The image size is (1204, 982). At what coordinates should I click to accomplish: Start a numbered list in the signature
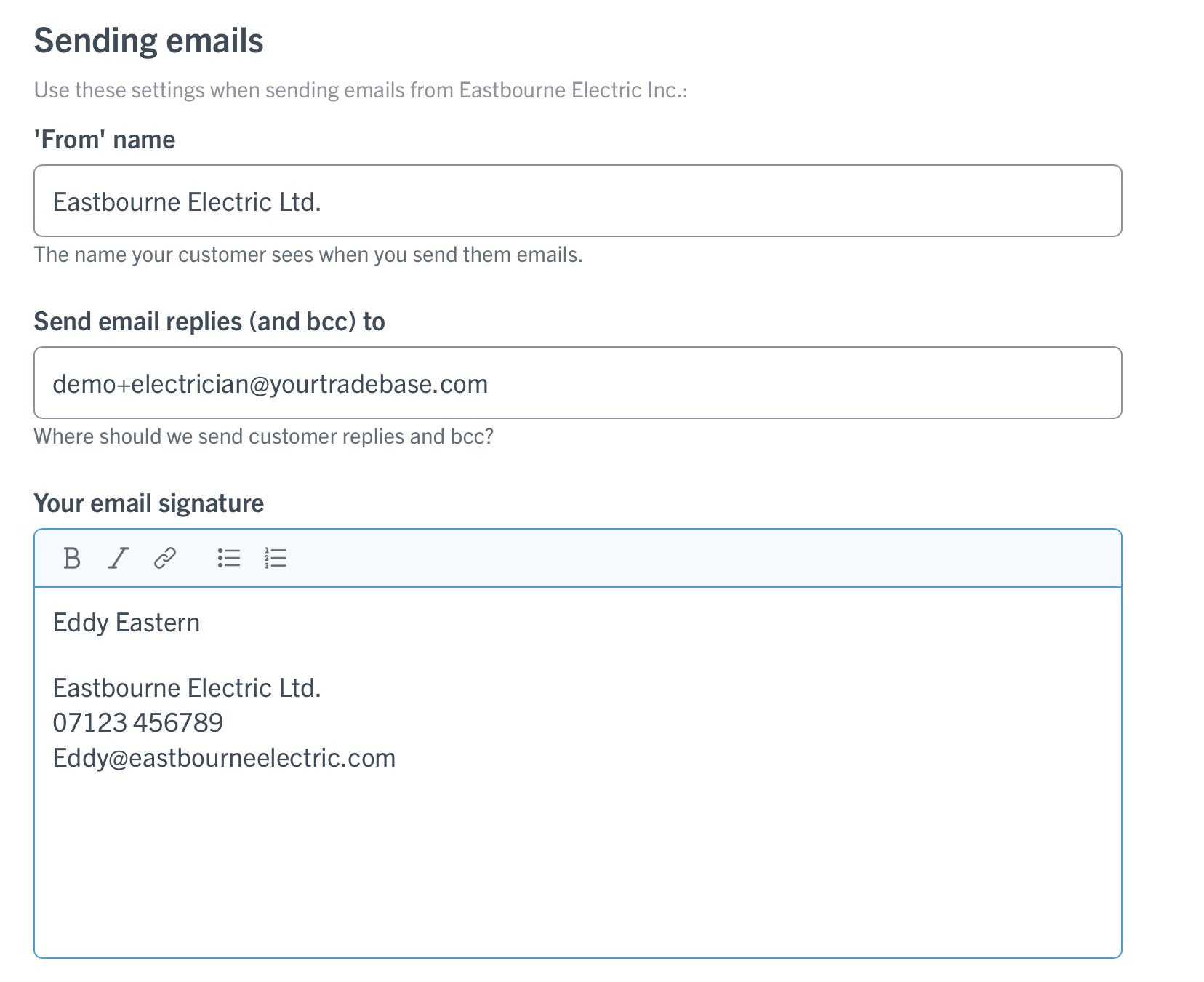point(276,559)
